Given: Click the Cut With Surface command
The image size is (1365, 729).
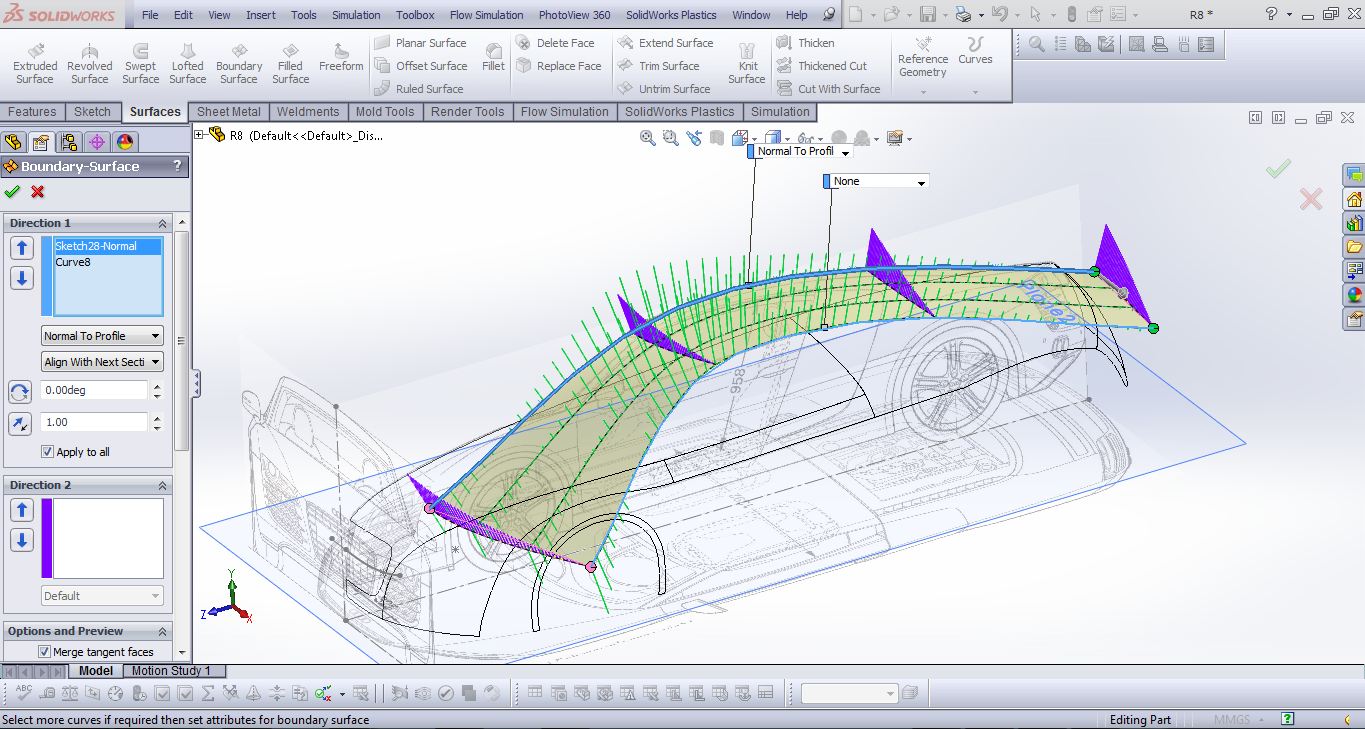Looking at the screenshot, I should 828,89.
